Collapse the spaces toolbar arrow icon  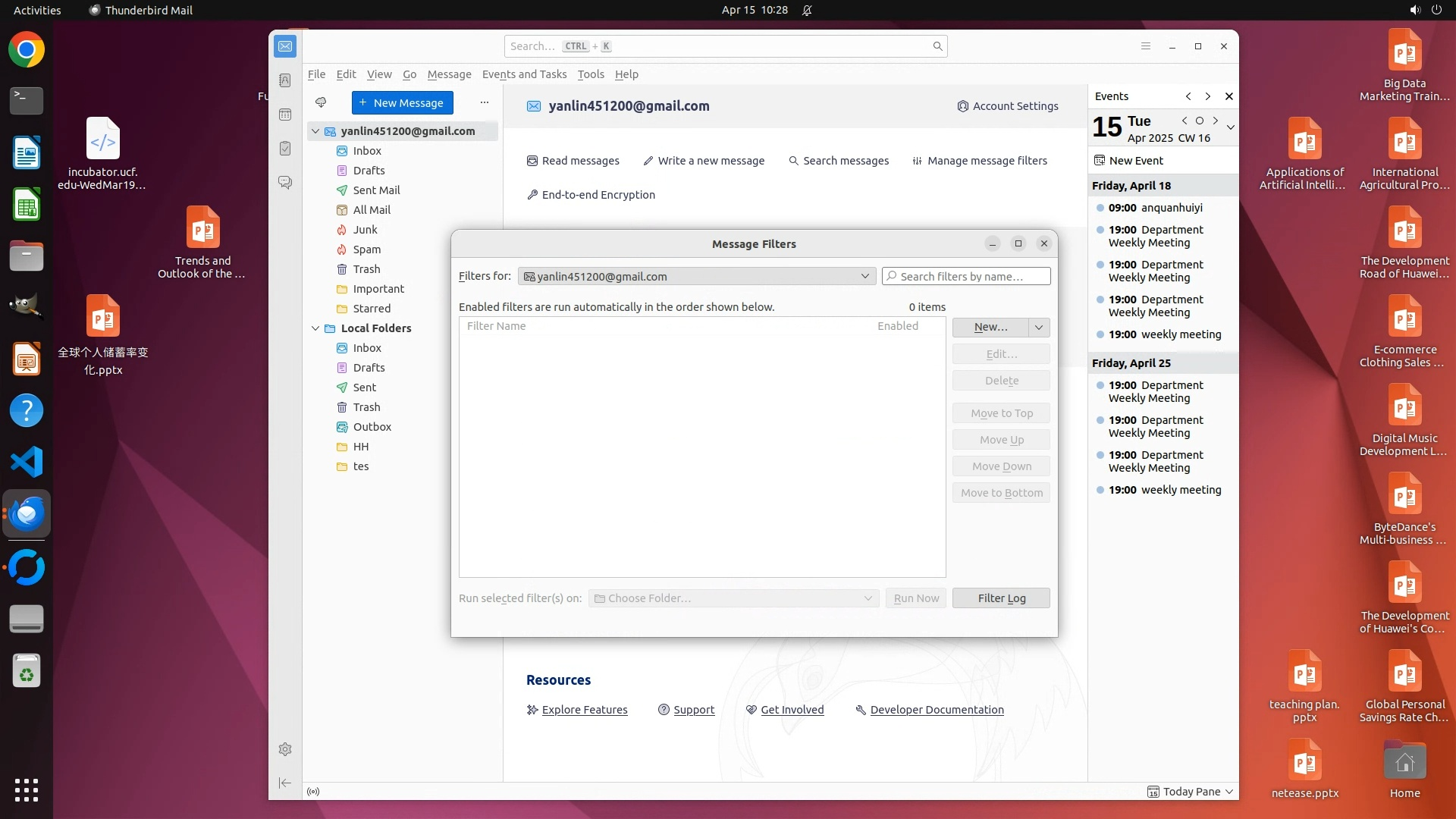[x=285, y=783]
